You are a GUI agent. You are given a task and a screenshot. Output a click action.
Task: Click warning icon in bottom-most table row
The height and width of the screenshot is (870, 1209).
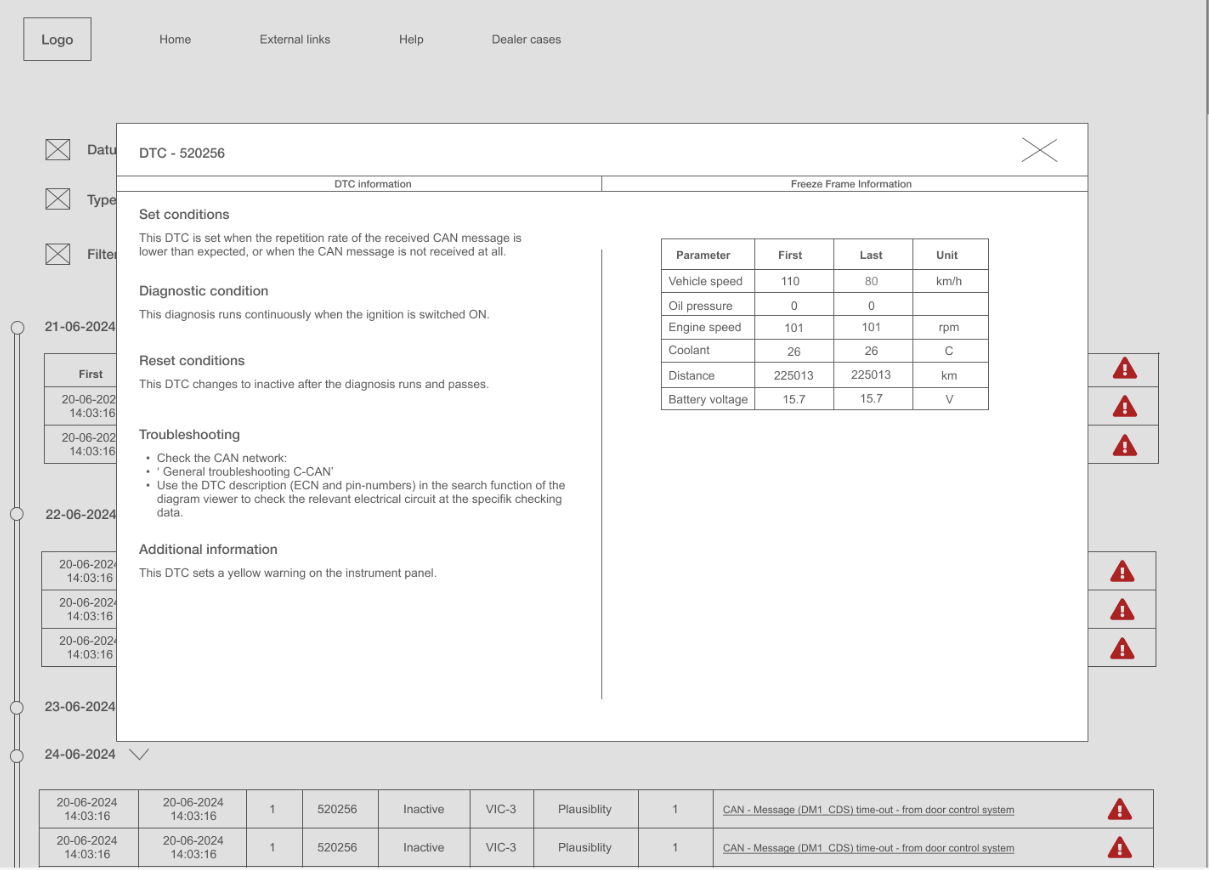1120,847
